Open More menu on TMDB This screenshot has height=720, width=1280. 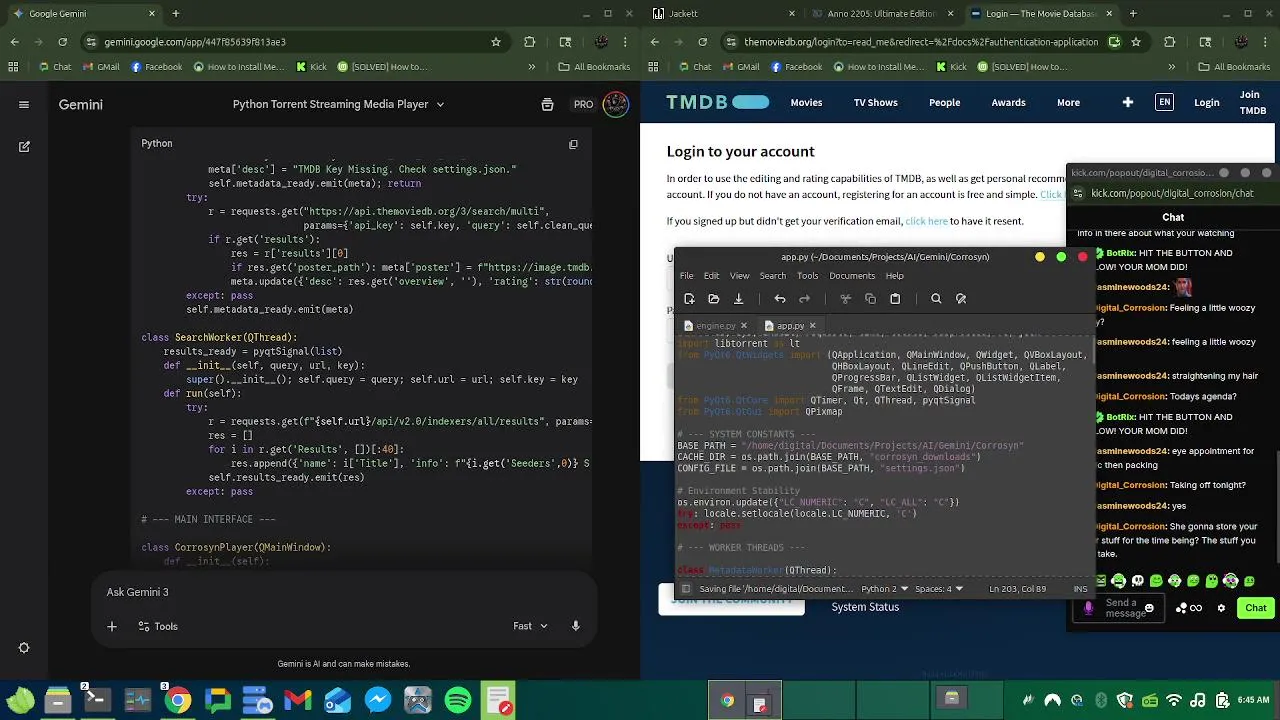pyautogui.click(x=1068, y=102)
